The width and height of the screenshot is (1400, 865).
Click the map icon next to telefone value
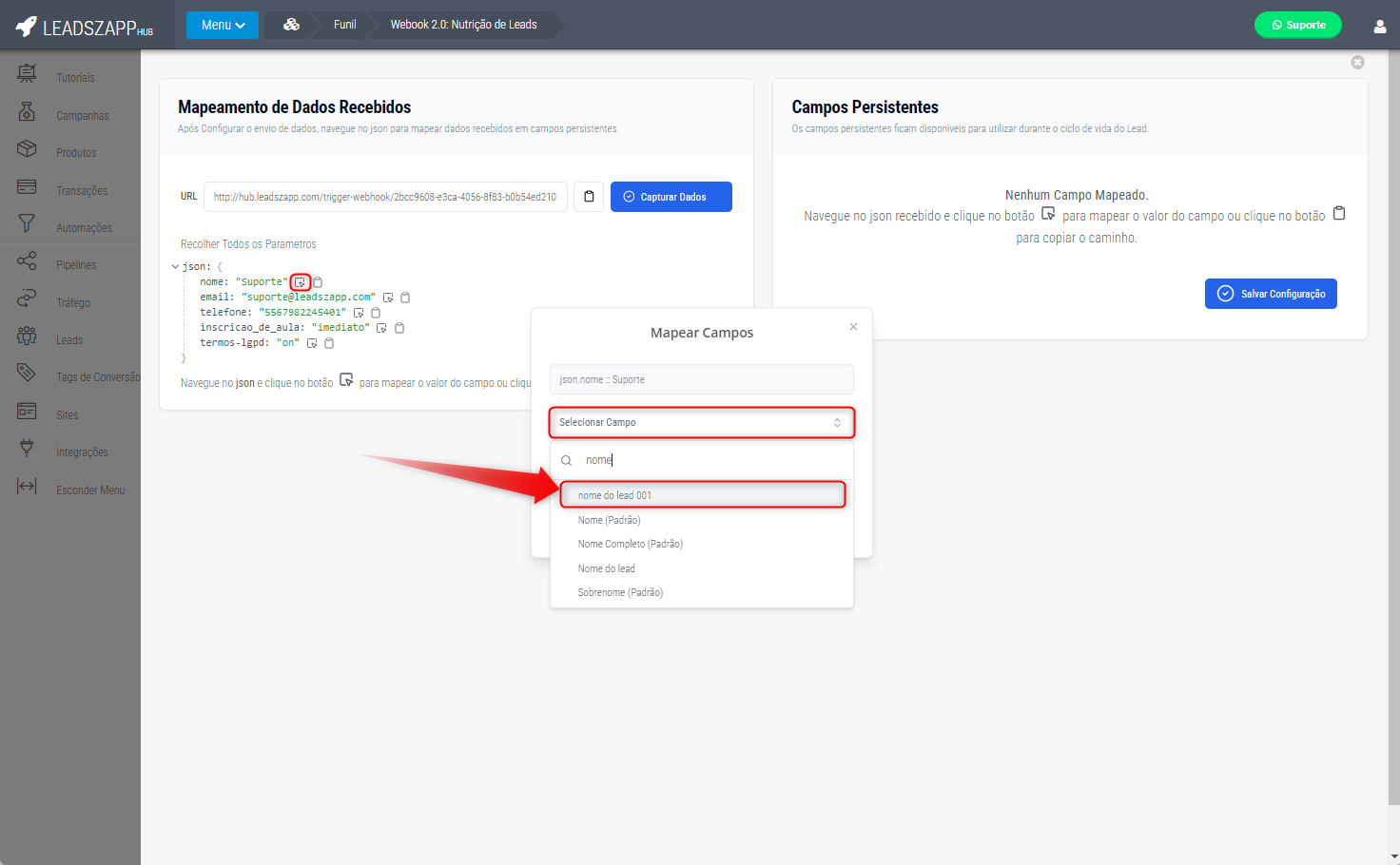(359, 313)
